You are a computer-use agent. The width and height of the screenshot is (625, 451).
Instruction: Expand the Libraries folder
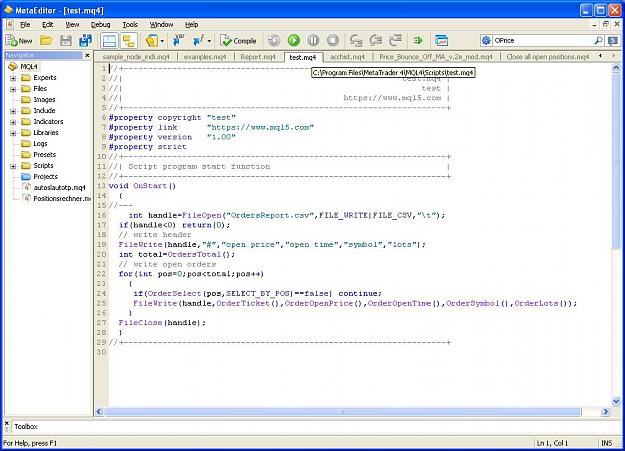[13, 133]
